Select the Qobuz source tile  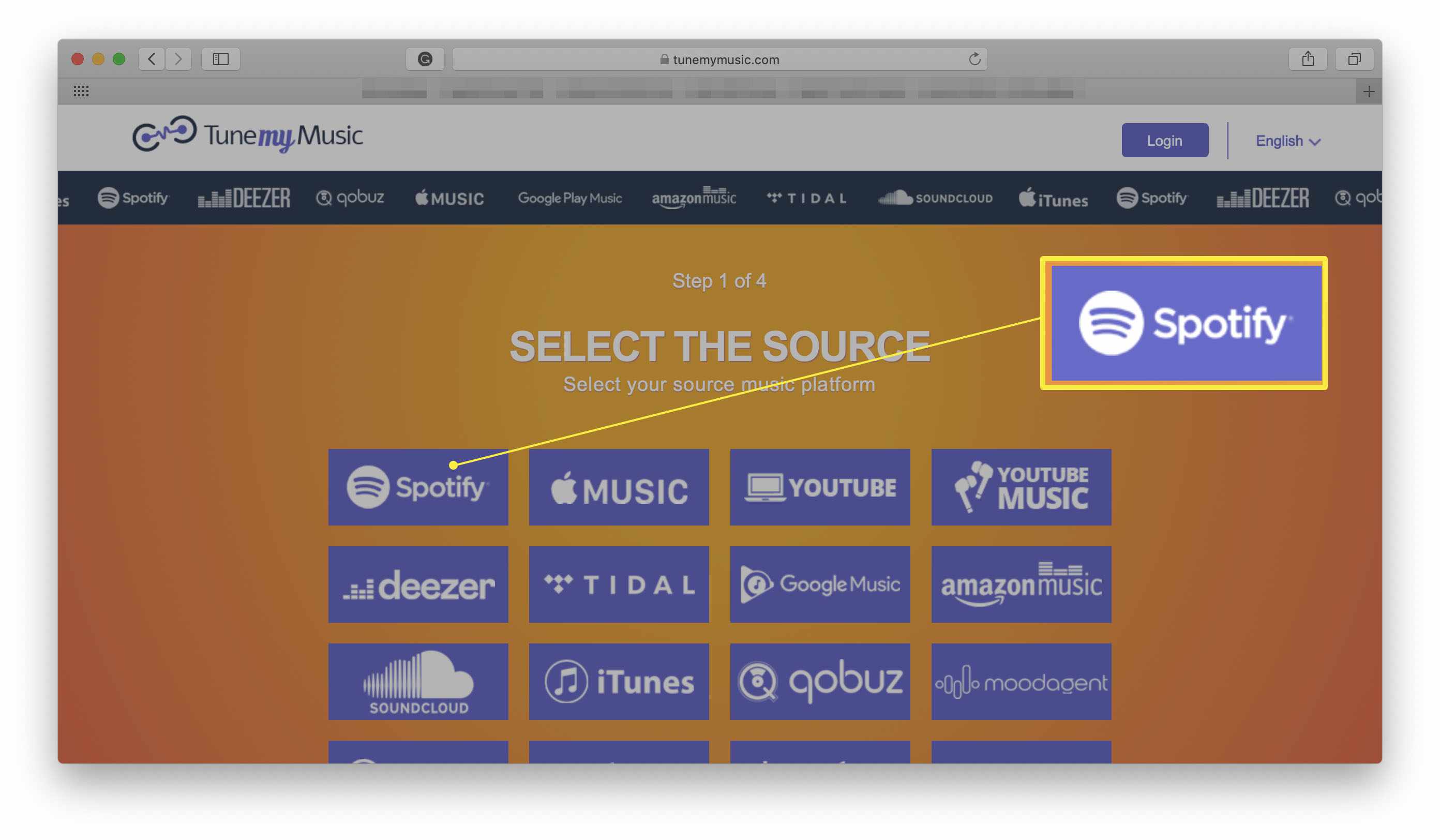tap(820, 681)
